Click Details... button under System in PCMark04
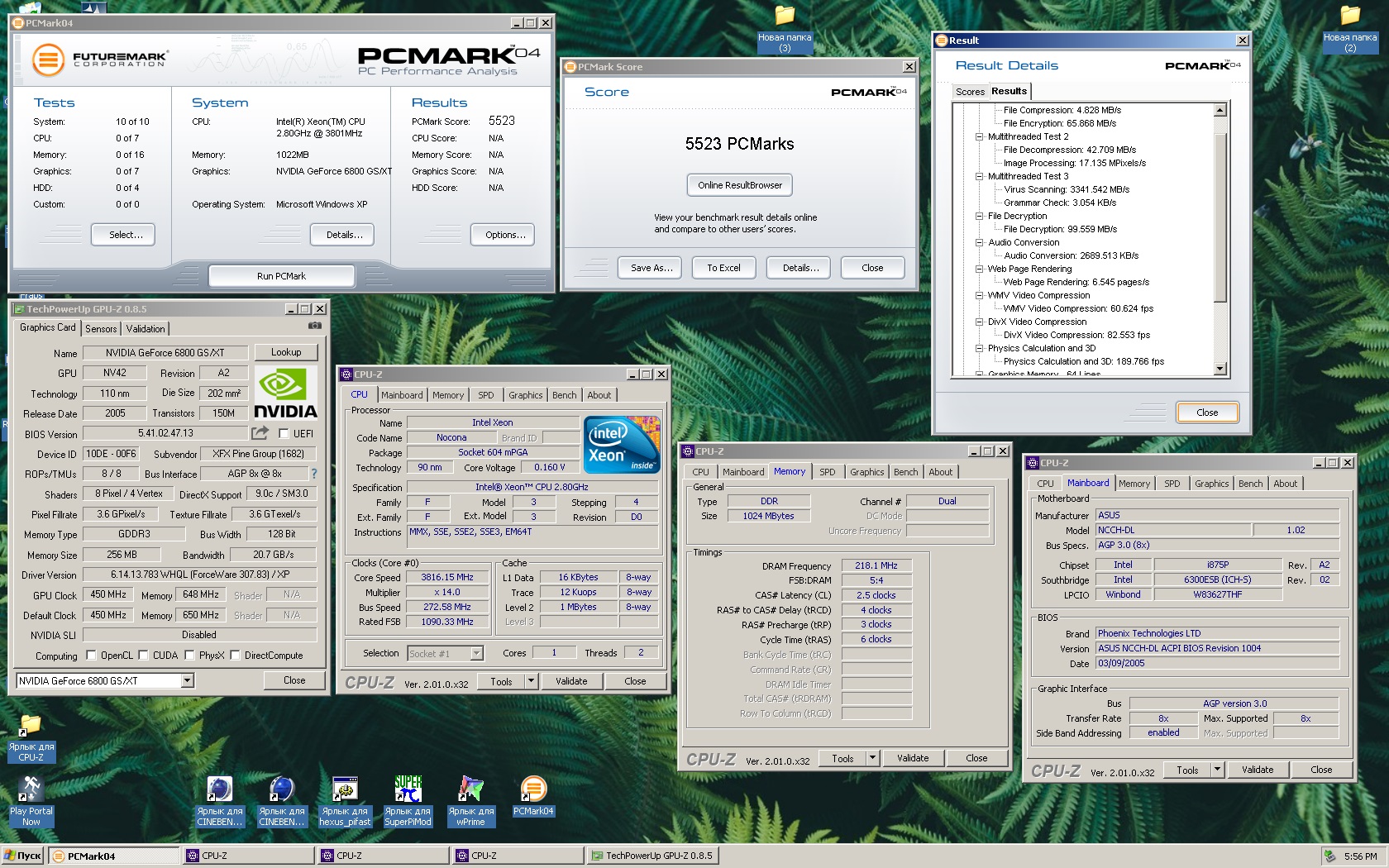The height and width of the screenshot is (868, 1389). (344, 235)
